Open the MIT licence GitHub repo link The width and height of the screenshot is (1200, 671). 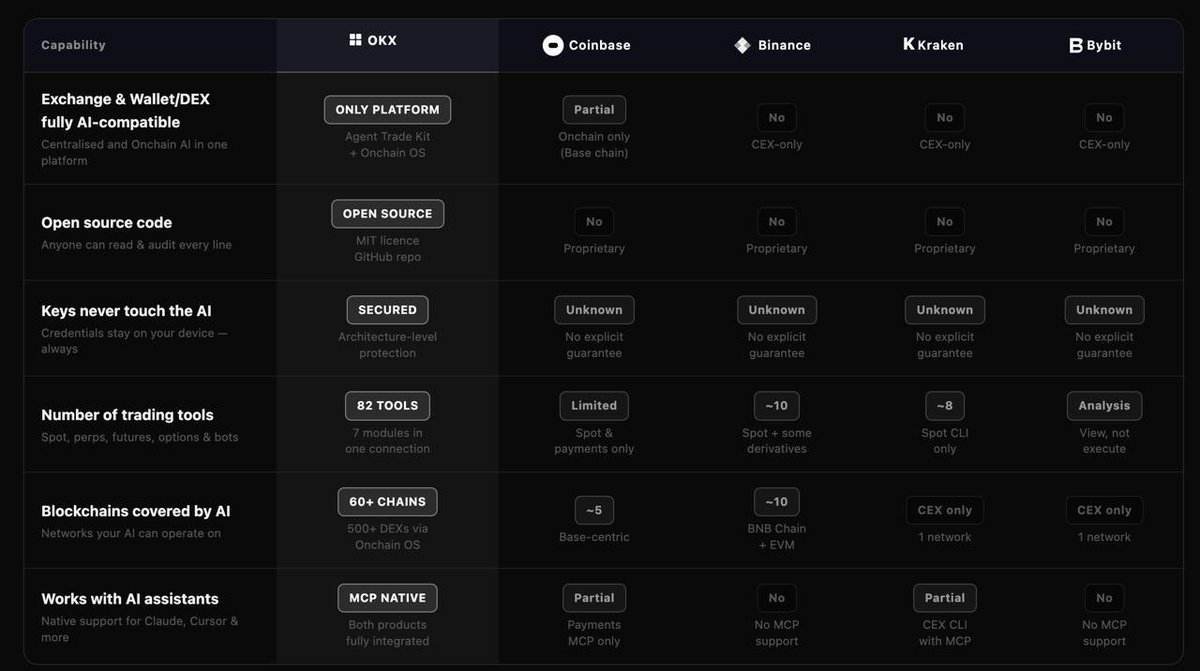pos(387,248)
